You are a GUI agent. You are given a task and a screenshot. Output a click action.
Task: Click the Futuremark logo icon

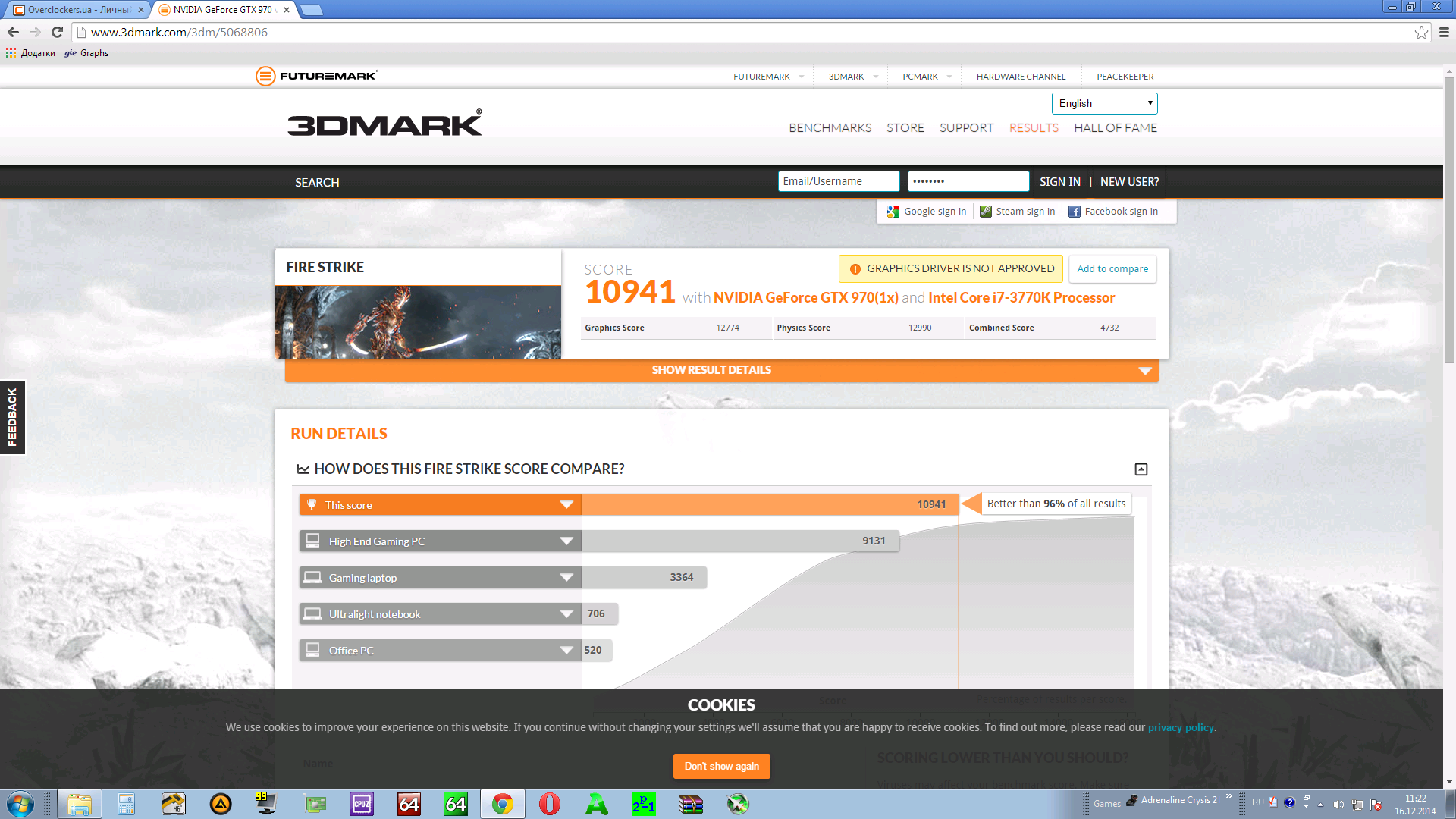(x=265, y=76)
